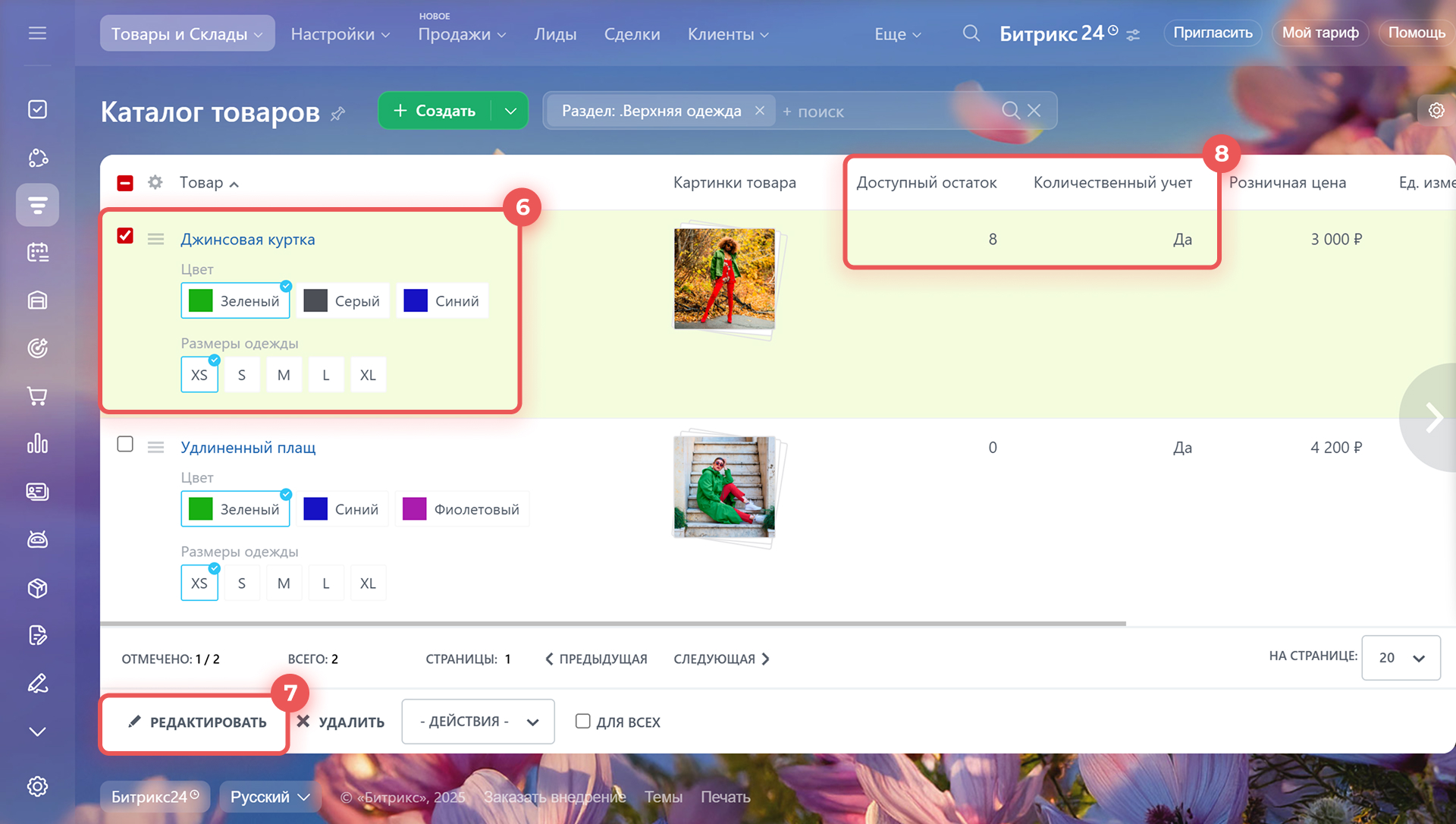Open the ДЕЙСТВИЯ dropdown
The height and width of the screenshot is (824, 1456).
[x=478, y=722]
